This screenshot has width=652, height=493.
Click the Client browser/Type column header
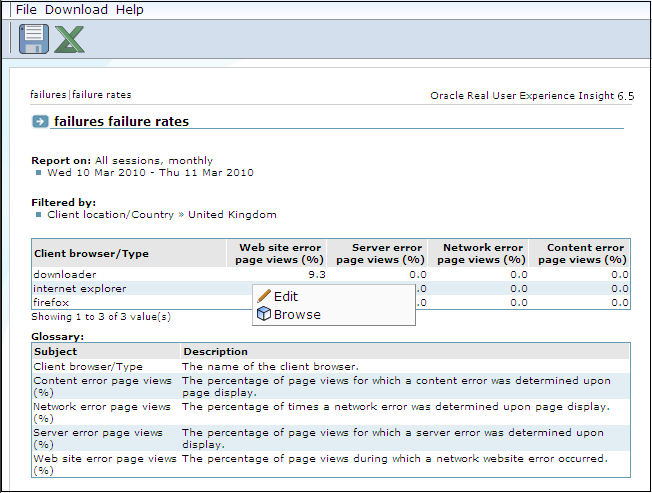click(x=129, y=253)
